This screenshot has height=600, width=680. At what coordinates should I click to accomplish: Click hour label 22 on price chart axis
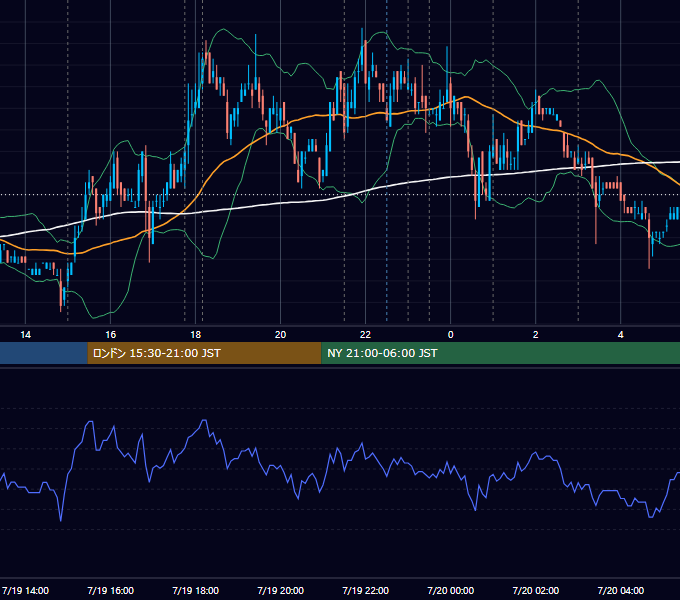click(366, 335)
